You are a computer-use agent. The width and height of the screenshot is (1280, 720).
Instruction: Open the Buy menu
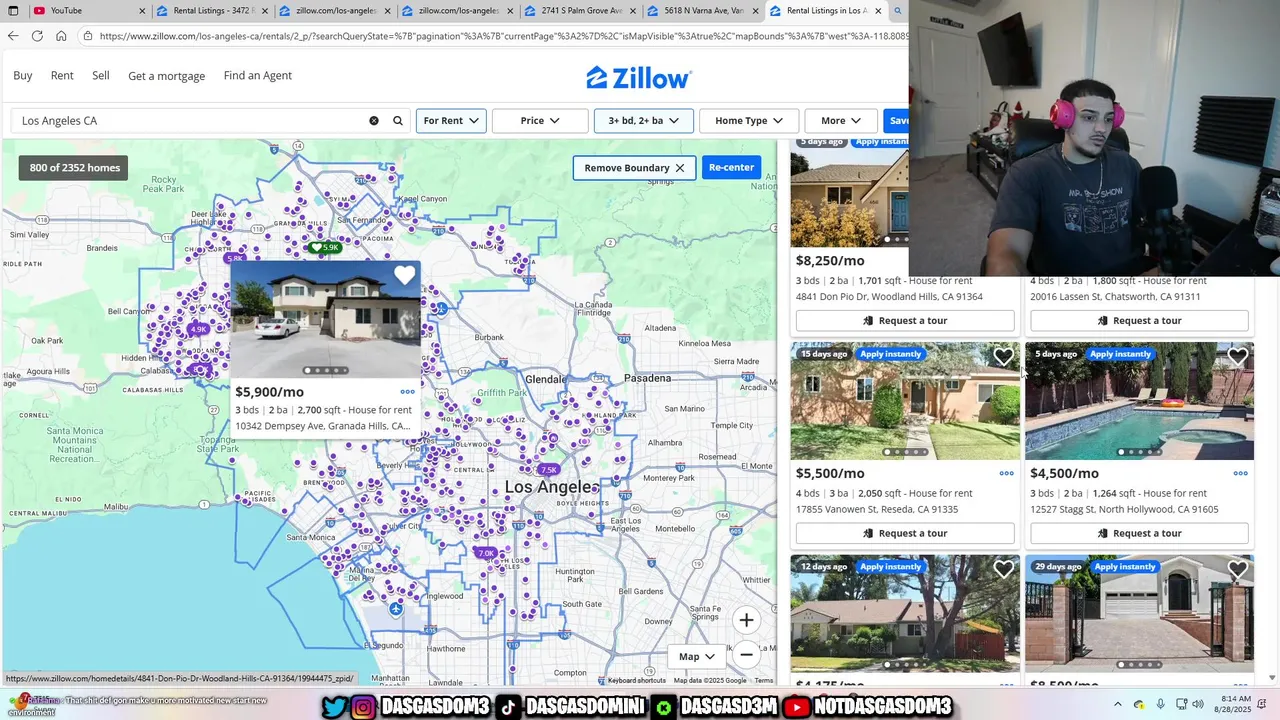pos(23,76)
